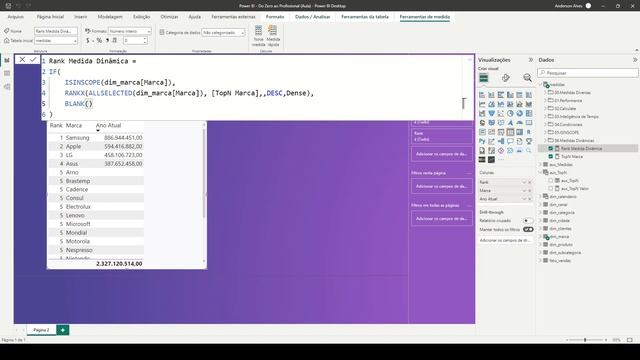Collapse the aux_TopN table
Screen dimensions: 640x360
(540, 172)
